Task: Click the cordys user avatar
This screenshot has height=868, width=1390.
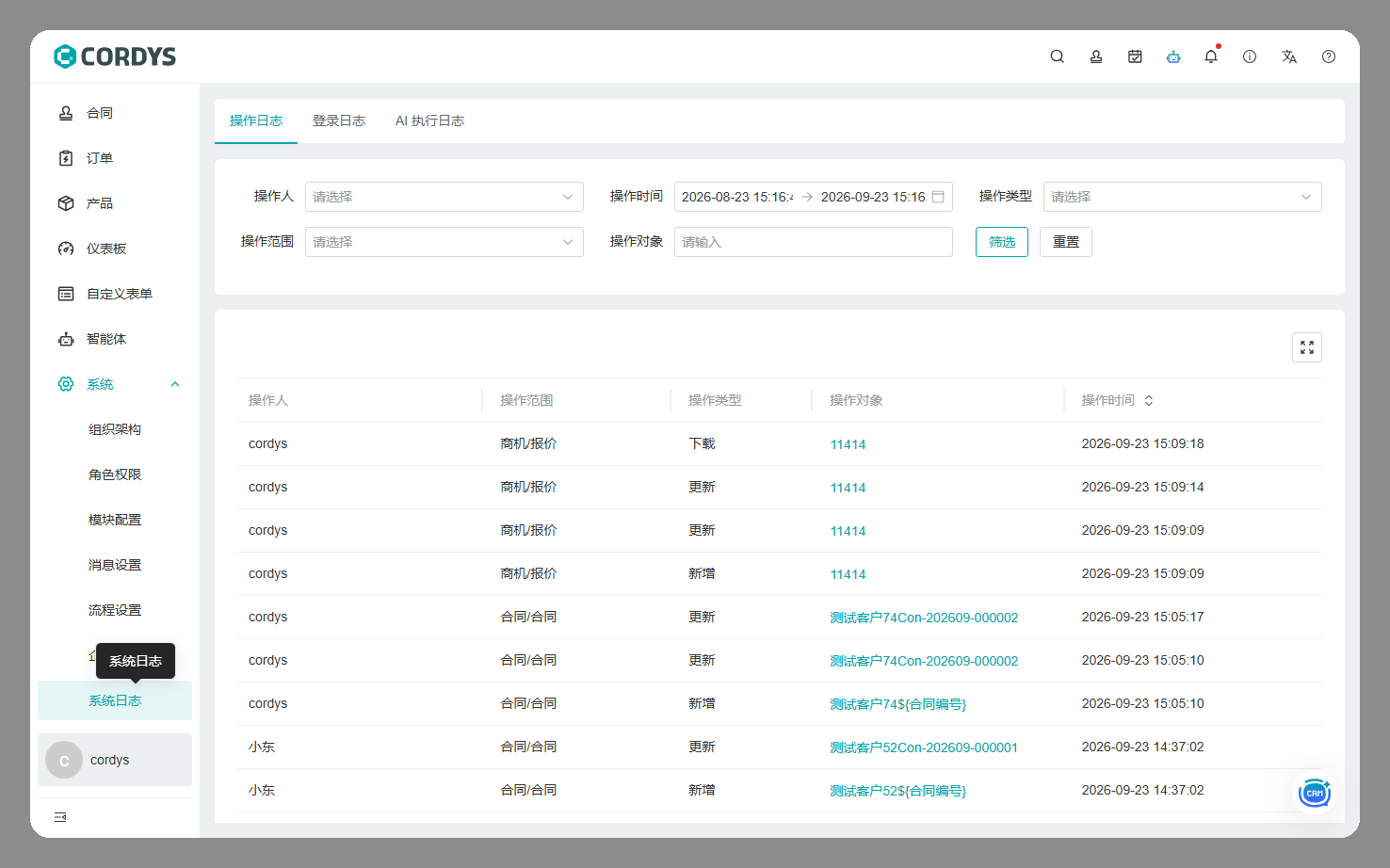Action: click(x=64, y=760)
